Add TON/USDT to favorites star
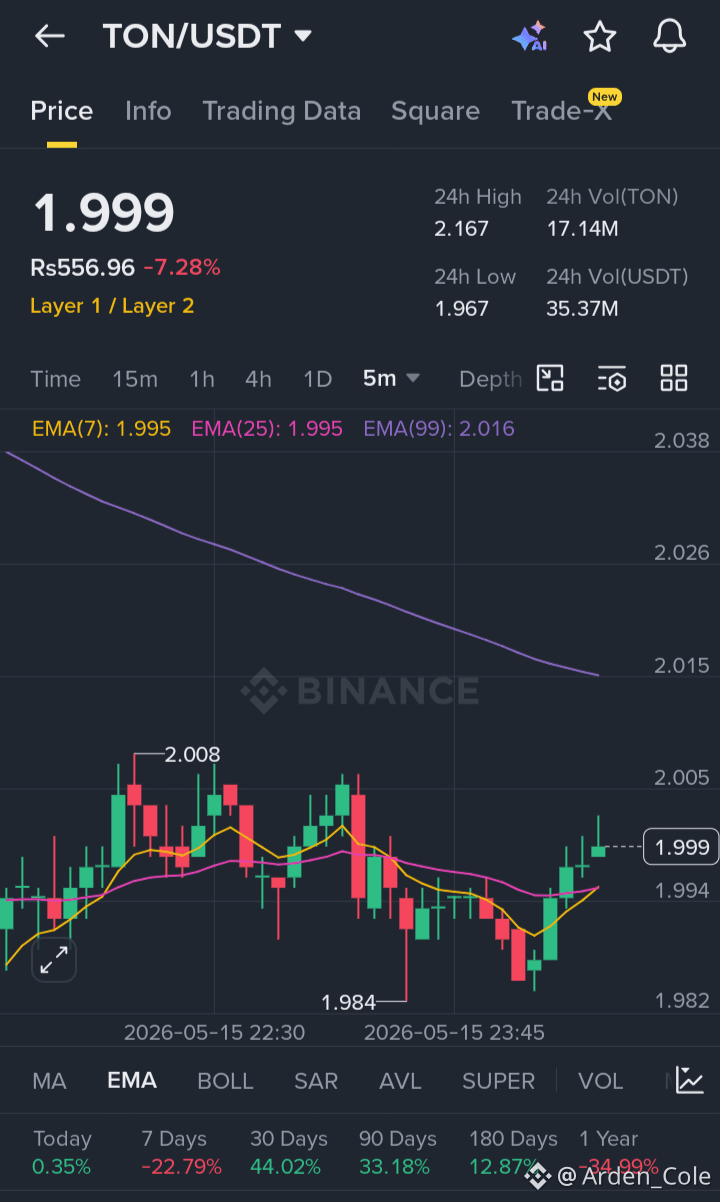This screenshot has height=1202, width=720. coord(600,37)
